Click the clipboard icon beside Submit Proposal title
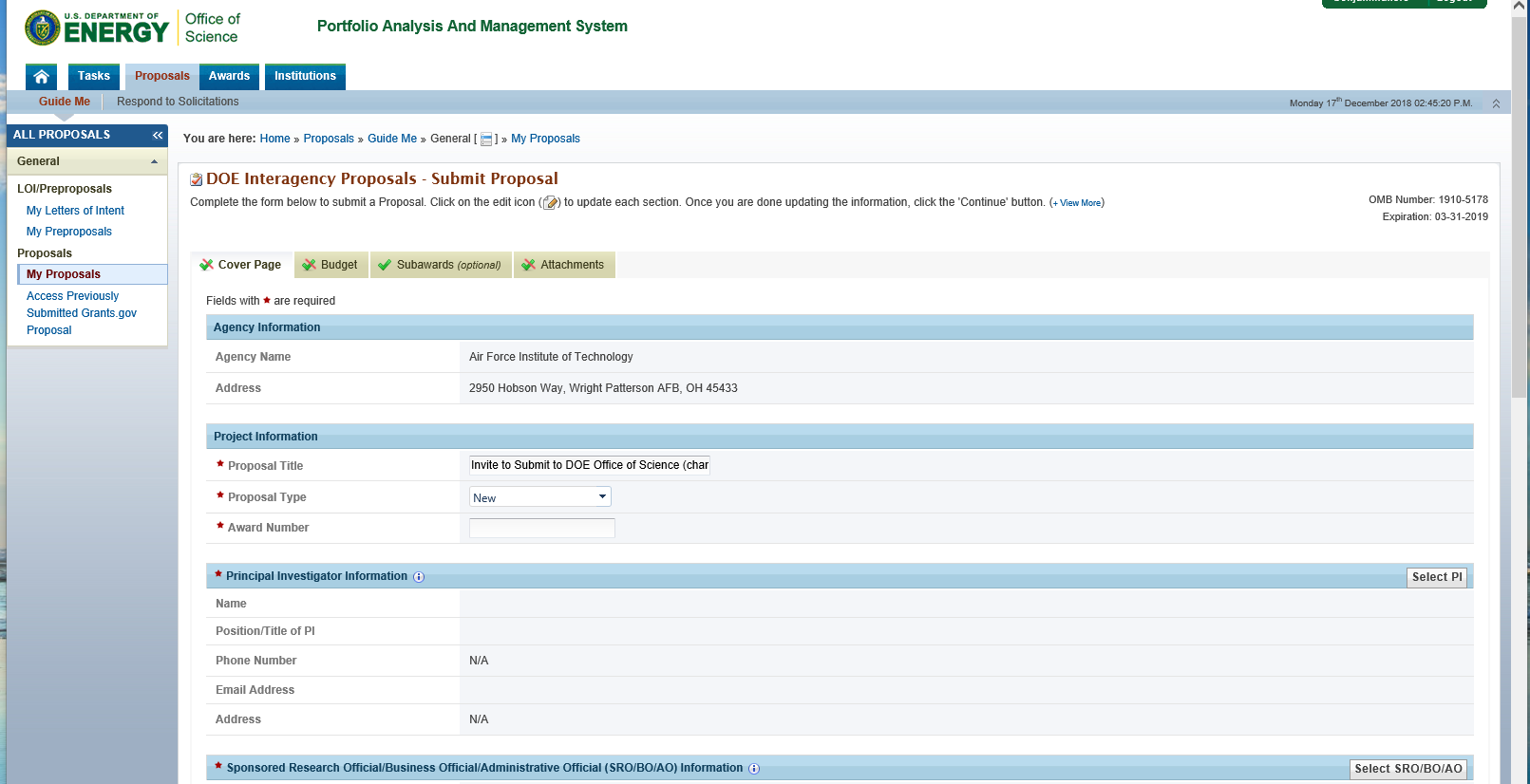 point(197,179)
